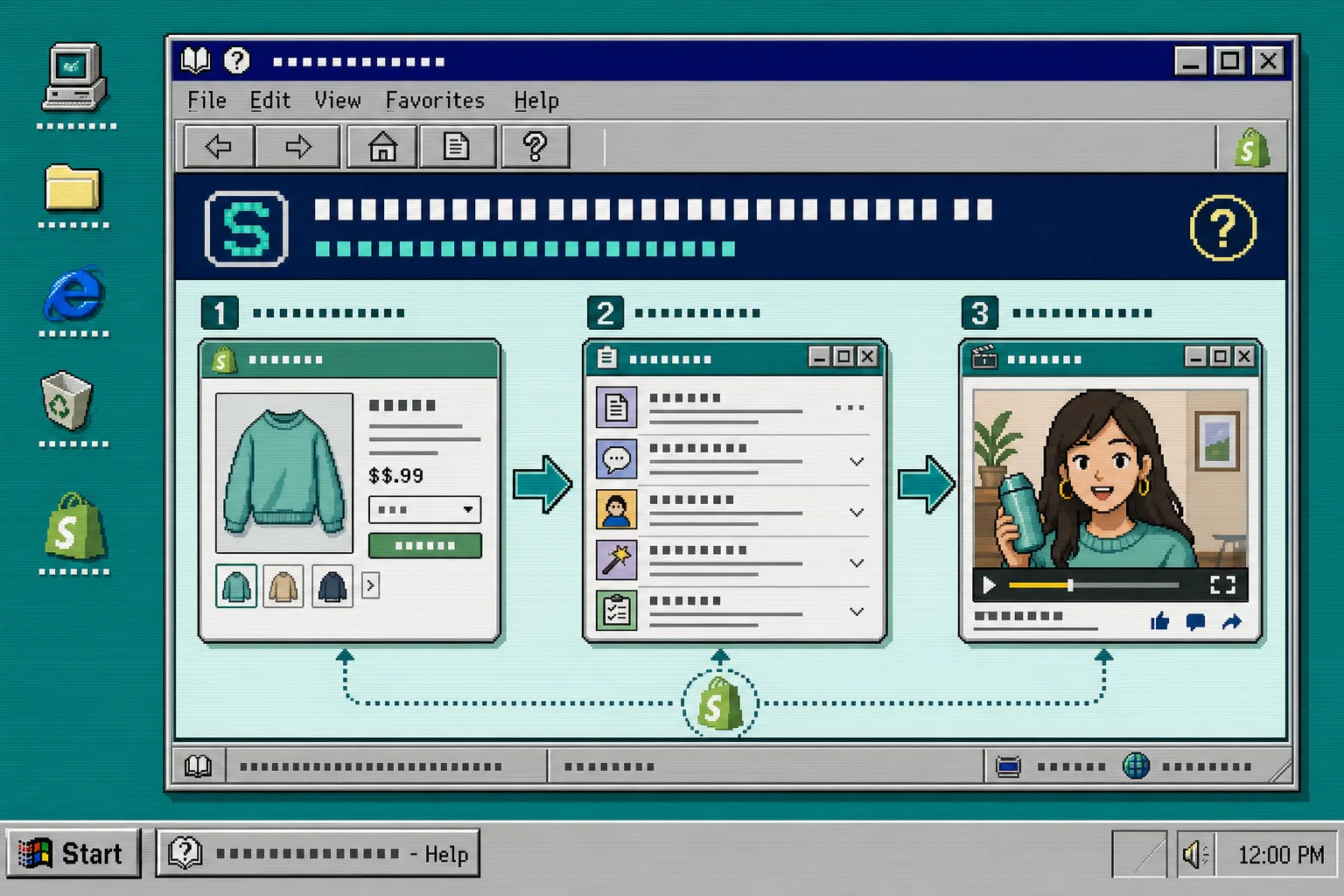Click the clipboard icon in the middle panel header
Screen dimensions: 1344x896
point(606,358)
